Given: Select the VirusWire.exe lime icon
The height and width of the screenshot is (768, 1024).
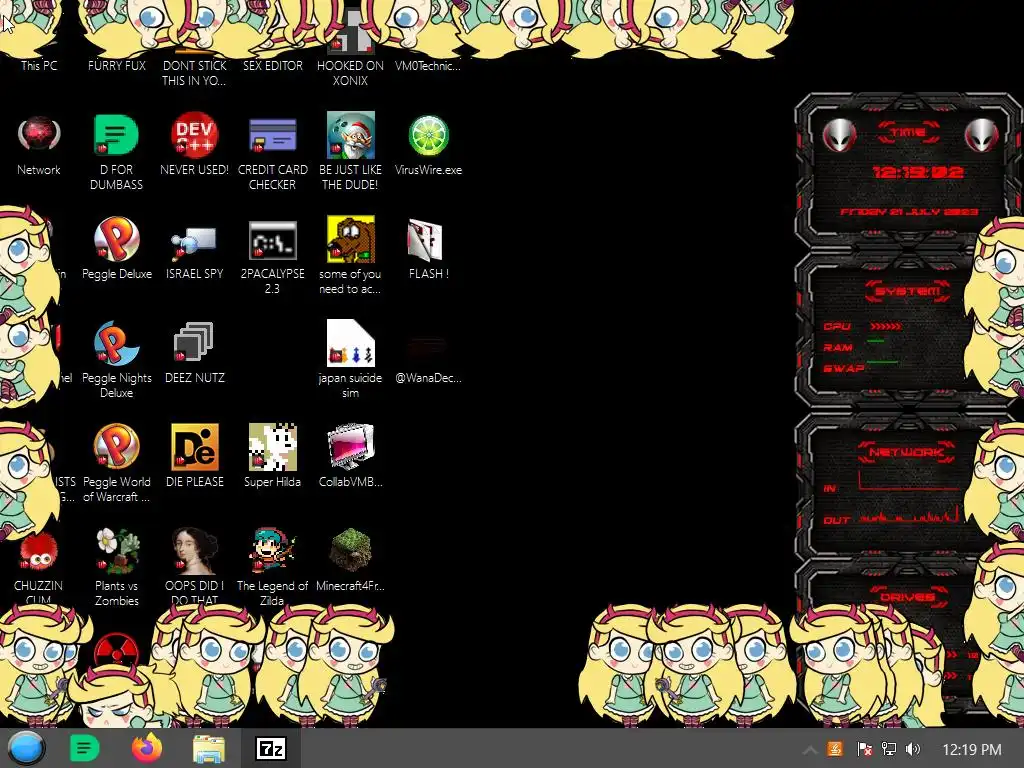Looking at the screenshot, I should pyautogui.click(x=428, y=136).
